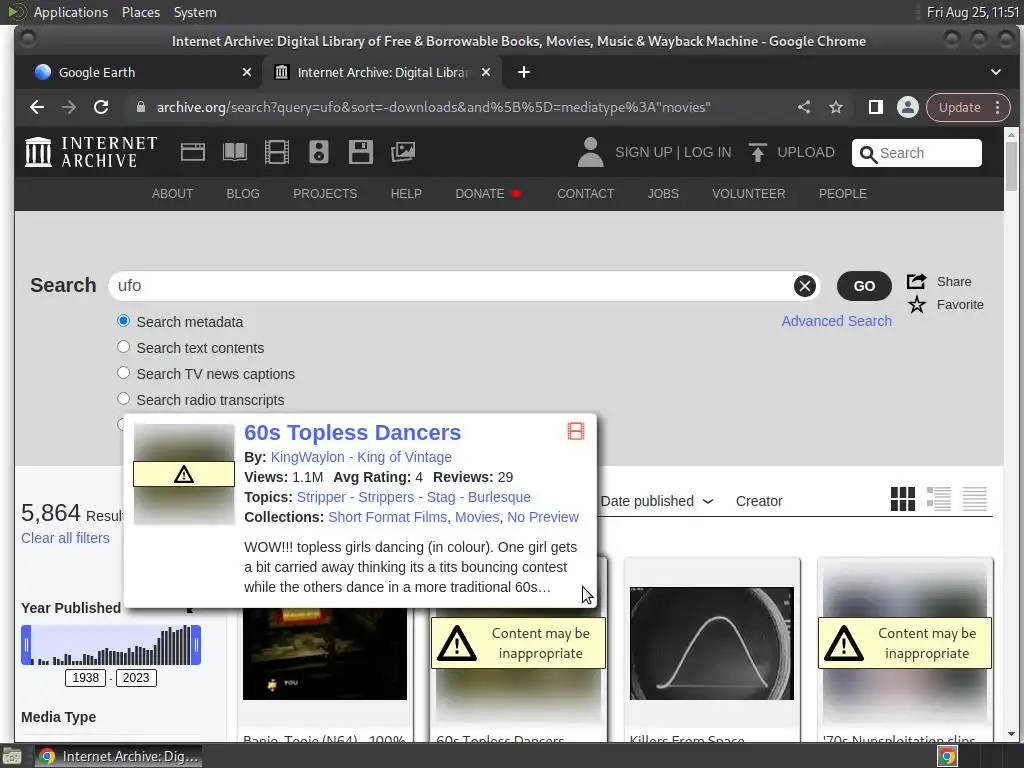The image size is (1024, 768).
Task: Open Advanced Search link
Action: [836, 321]
